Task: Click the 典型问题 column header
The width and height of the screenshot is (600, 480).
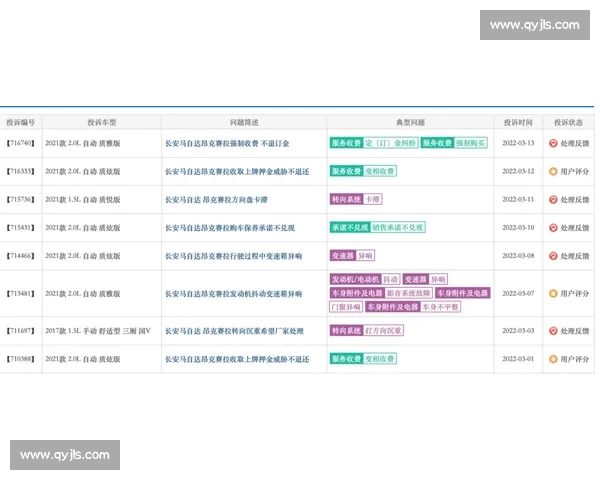Action: pos(410,122)
